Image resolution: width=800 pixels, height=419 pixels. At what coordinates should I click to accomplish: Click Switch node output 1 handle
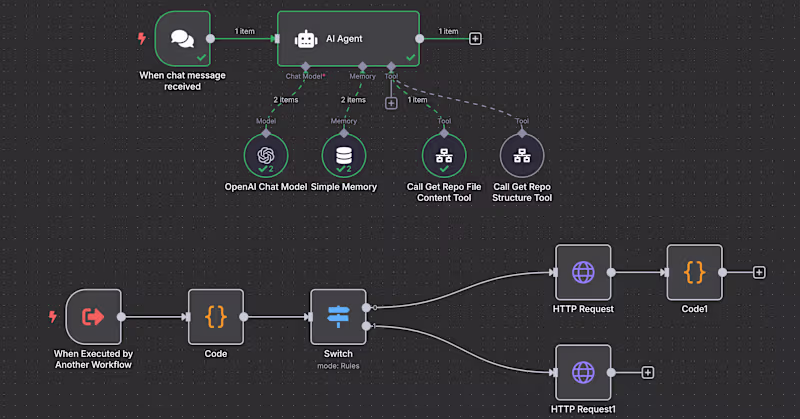point(366,326)
